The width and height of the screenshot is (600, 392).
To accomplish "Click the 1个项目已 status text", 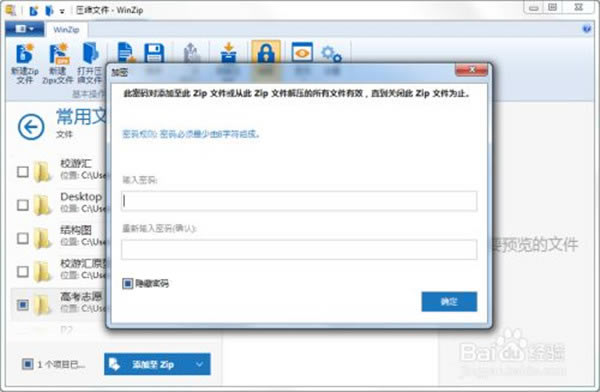I will pos(61,364).
